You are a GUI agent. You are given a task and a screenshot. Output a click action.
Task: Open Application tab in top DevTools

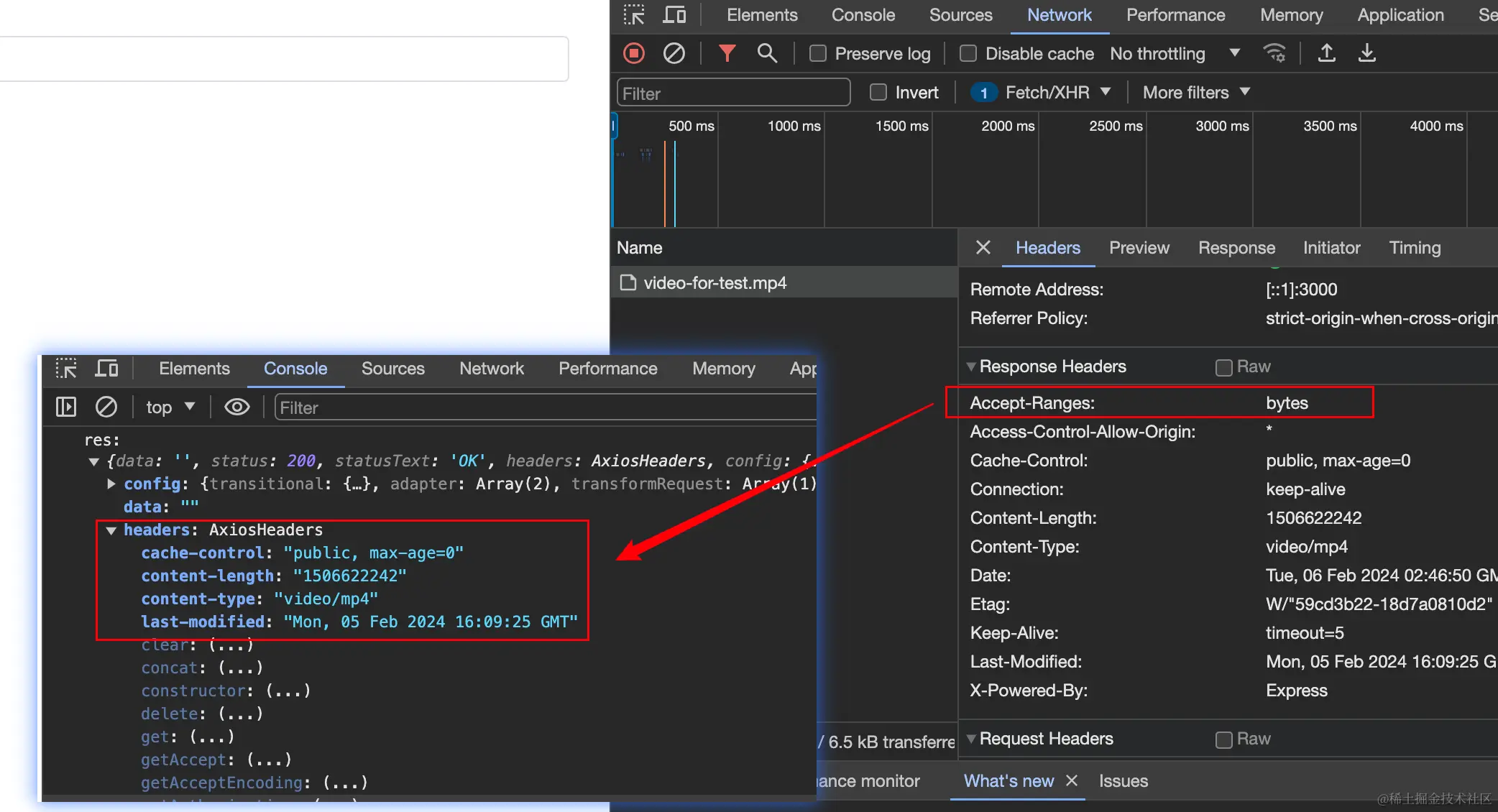1400,15
